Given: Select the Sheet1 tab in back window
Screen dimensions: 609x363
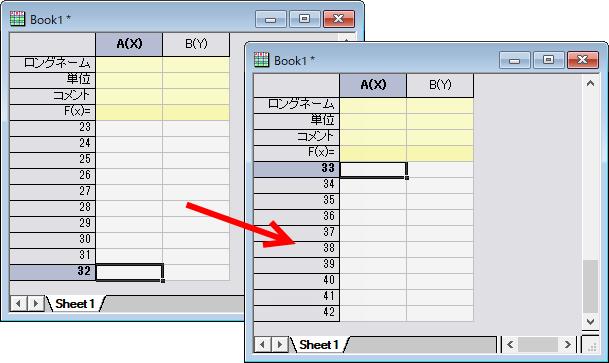Looking at the screenshot, I should click(x=75, y=303).
